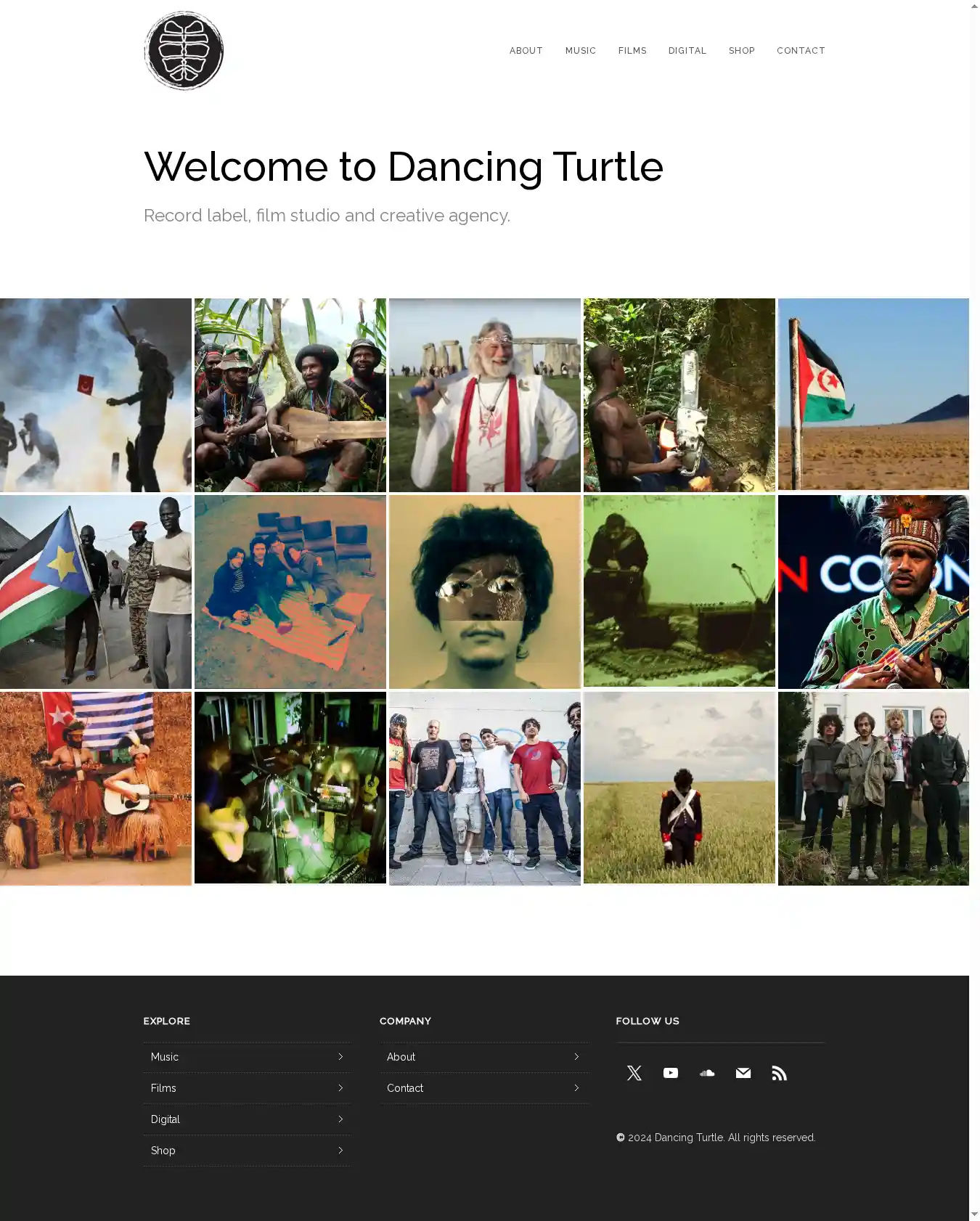Open the Stonehenge druid photo thumbnail
Screen dimensions: 980x1221
click(485, 395)
